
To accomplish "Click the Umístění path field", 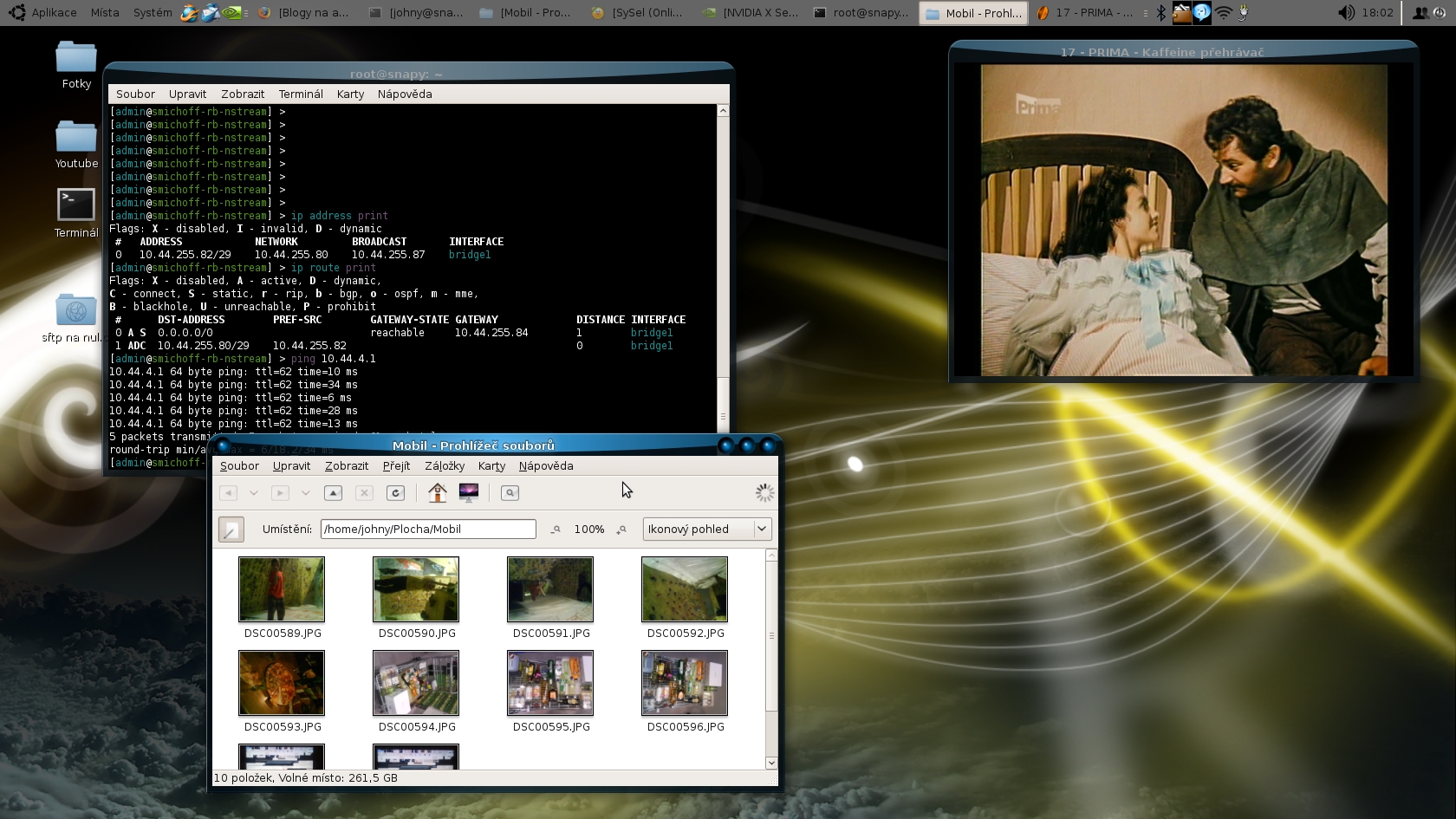I will point(428,530).
